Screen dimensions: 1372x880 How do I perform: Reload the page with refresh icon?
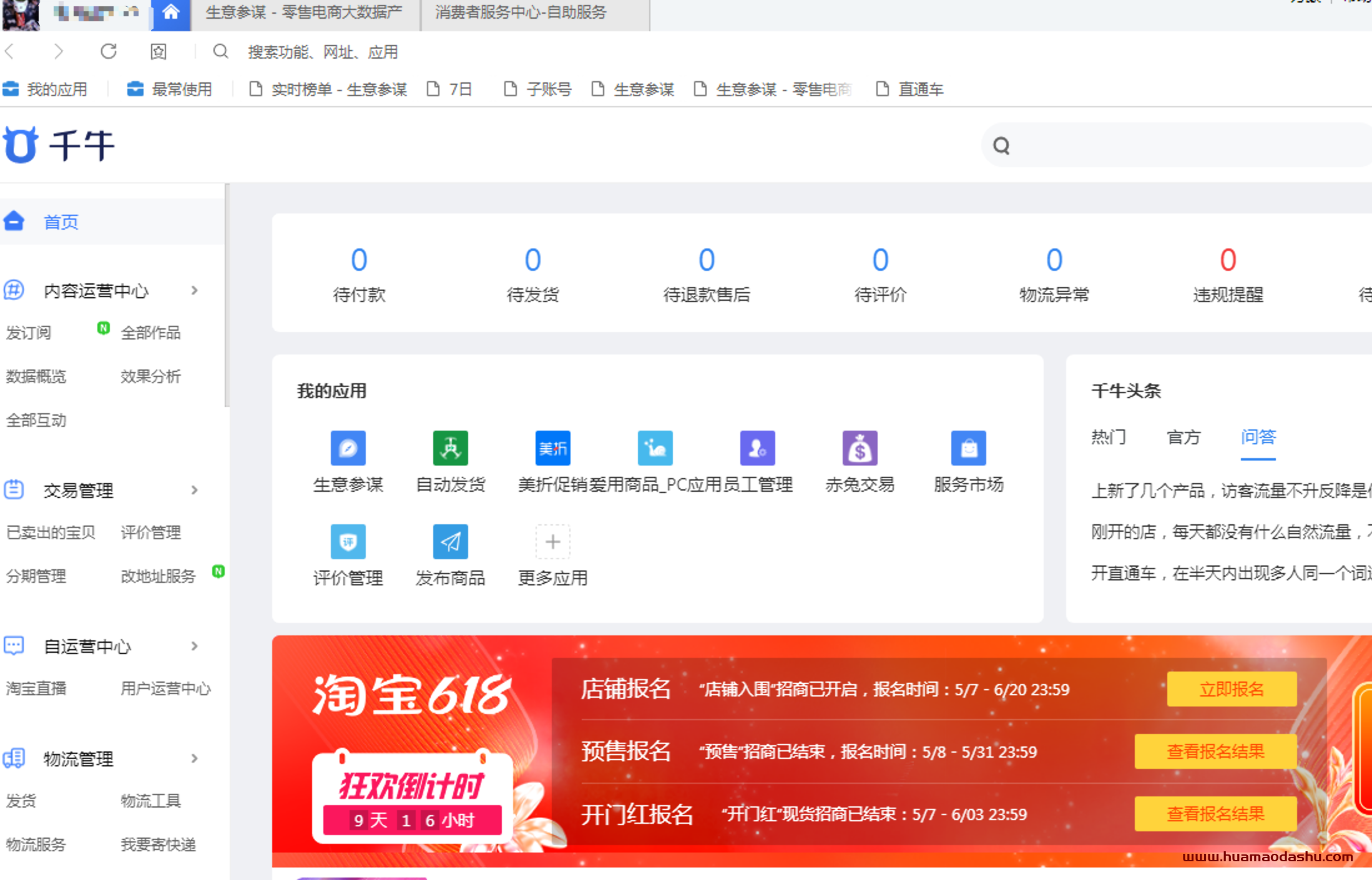point(109,51)
